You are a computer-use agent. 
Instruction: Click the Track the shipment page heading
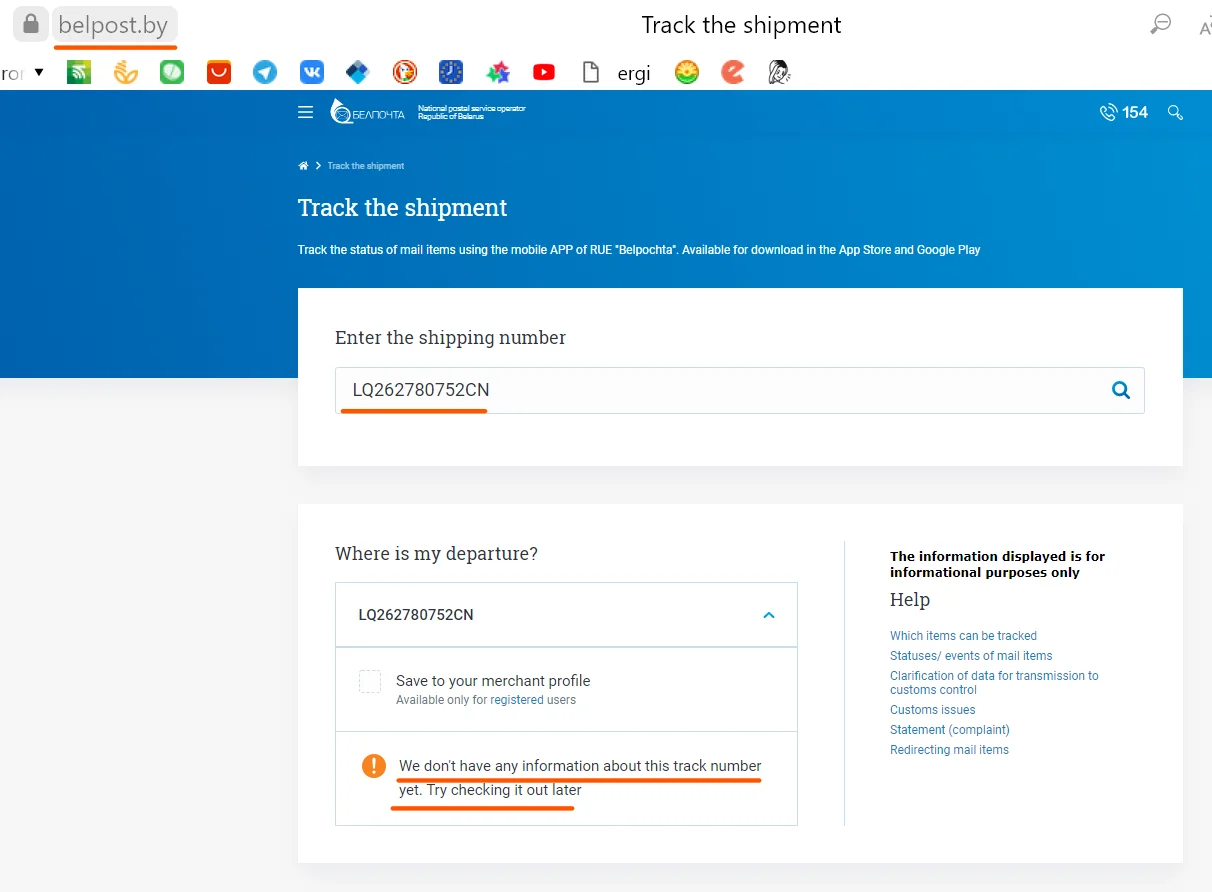[x=403, y=208]
